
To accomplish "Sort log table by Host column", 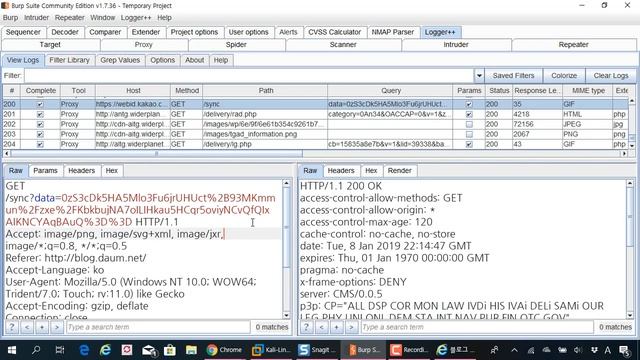I will [133, 91].
